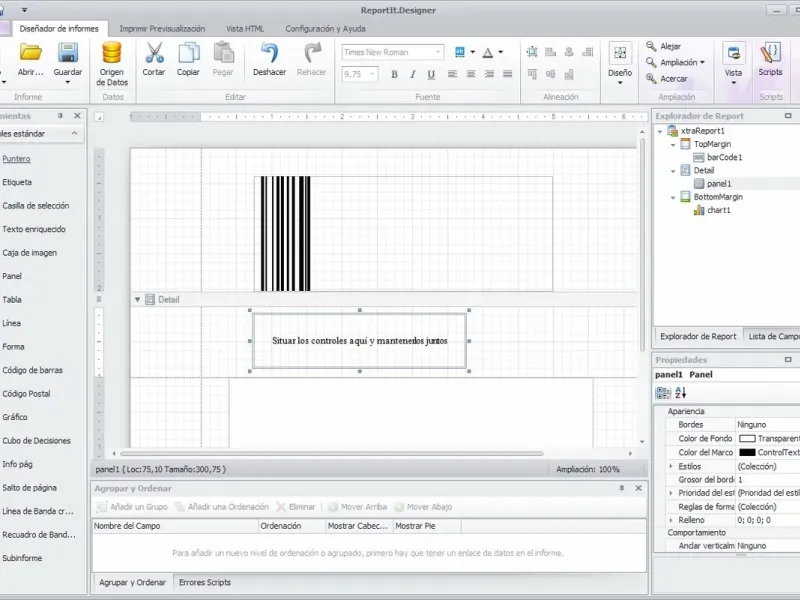Switch to the Vista HTML tab
Screen dimensions: 800x600
244,29
